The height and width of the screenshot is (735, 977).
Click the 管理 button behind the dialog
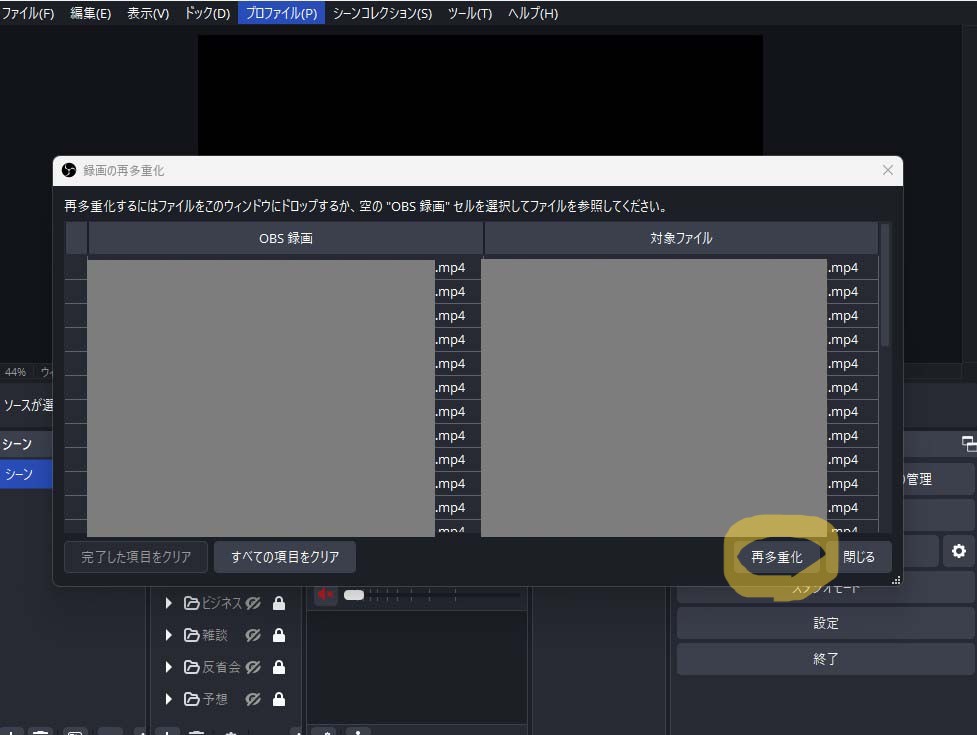point(938,479)
